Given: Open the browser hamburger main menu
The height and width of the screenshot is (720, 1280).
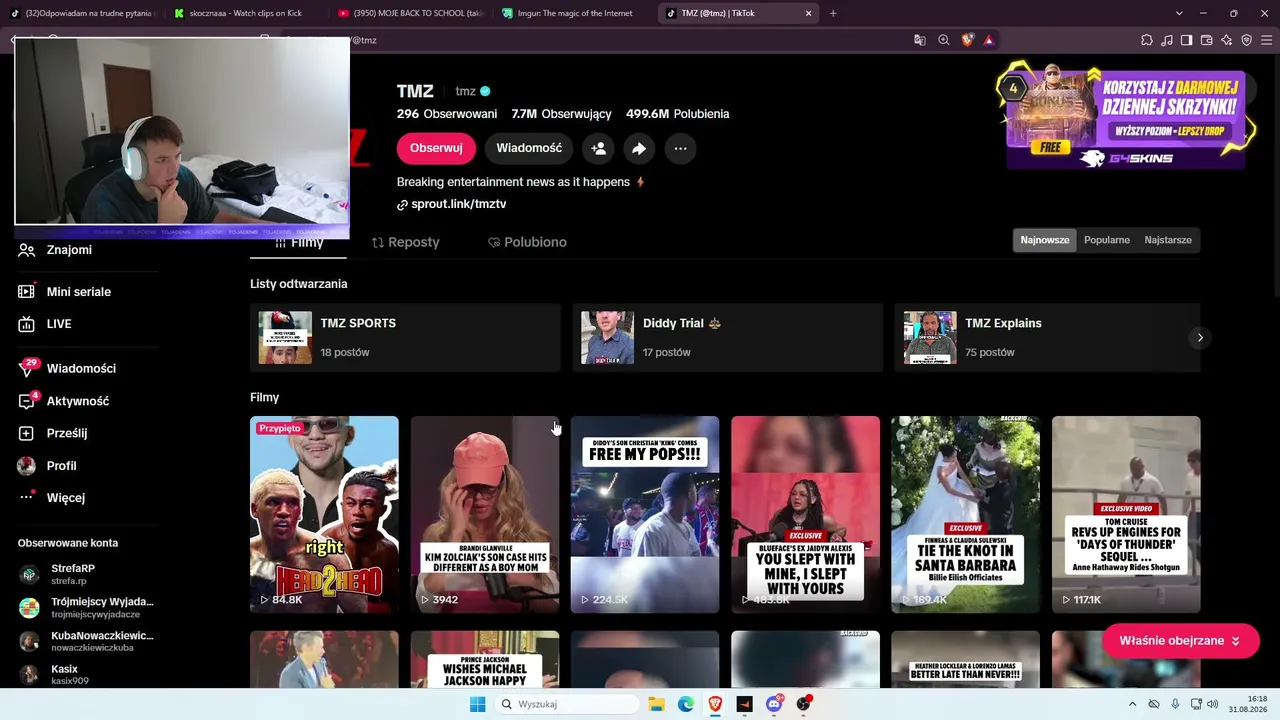Looking at the screenshot, I should point(1267,40).
